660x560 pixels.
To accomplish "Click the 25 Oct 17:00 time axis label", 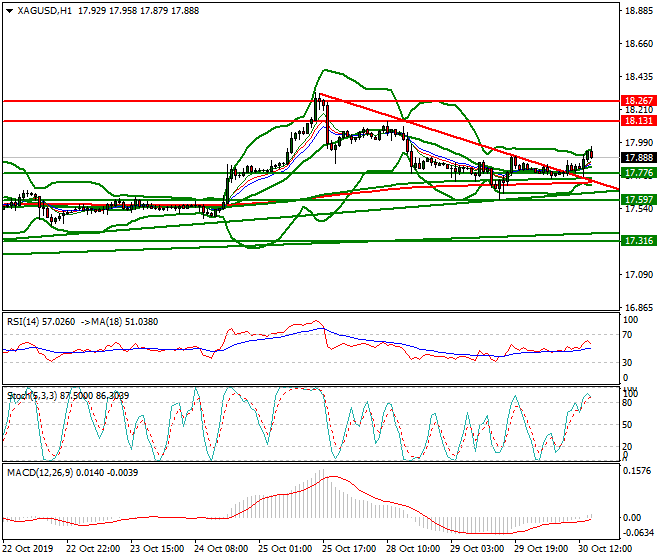I will pos(349,549).
